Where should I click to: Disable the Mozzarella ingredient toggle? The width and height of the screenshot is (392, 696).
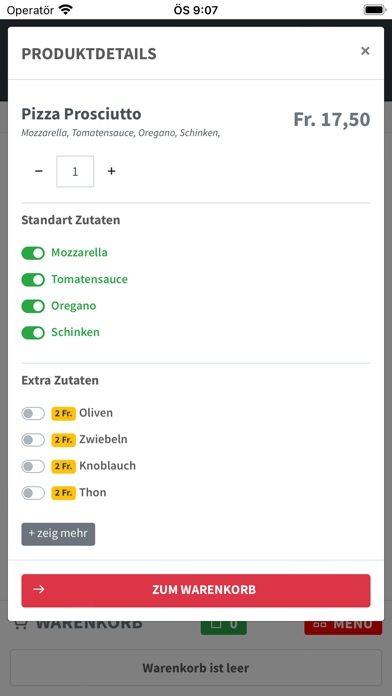33,253
